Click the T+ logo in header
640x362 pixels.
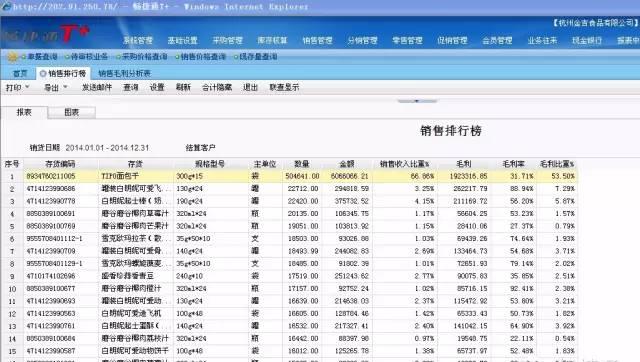tap(74, 33)
